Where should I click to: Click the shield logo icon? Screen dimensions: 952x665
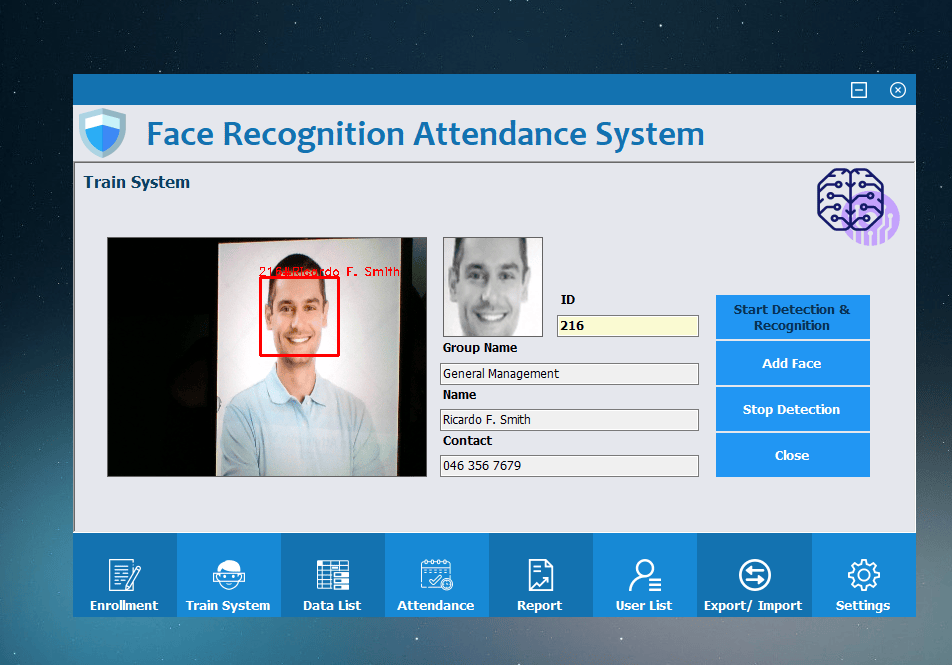103,132
